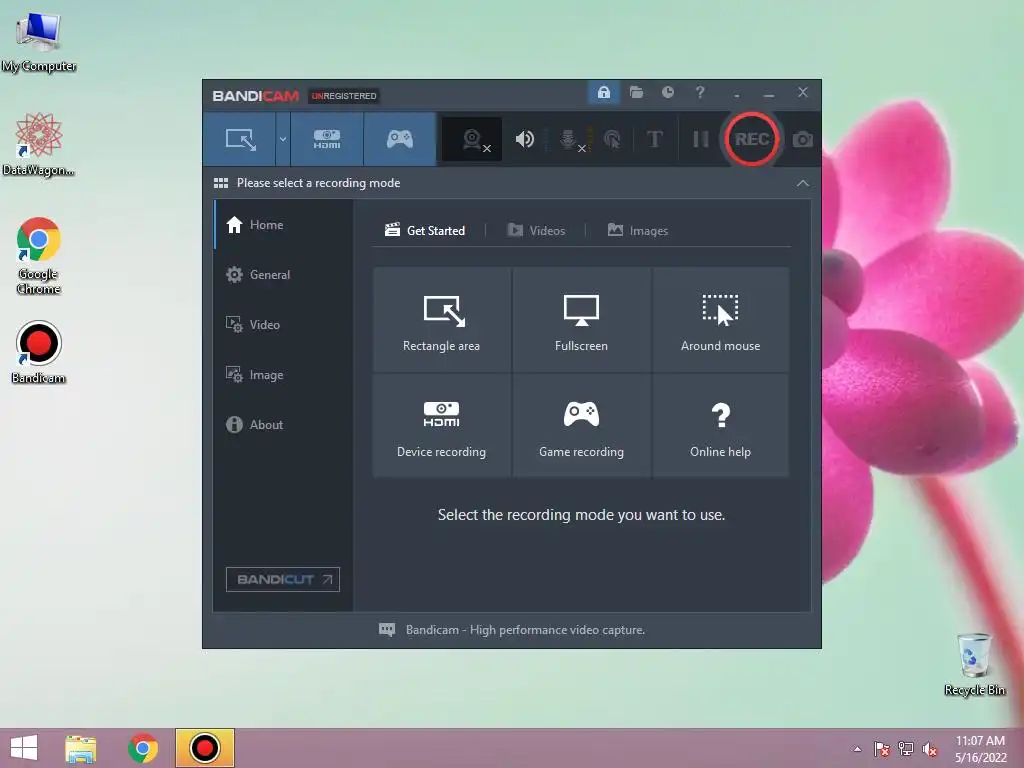Open the scheduled recording clock icon

[667, 93]
